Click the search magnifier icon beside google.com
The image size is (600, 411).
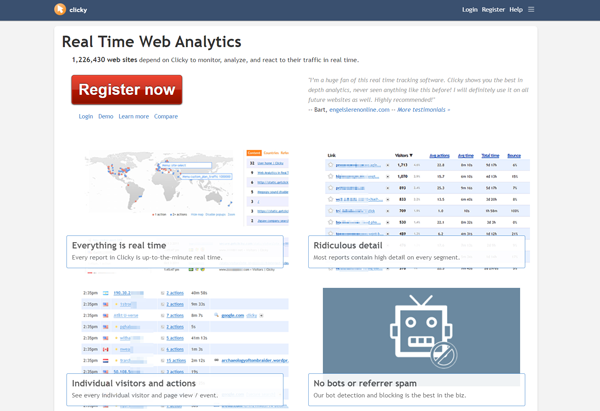pos(216,315)
